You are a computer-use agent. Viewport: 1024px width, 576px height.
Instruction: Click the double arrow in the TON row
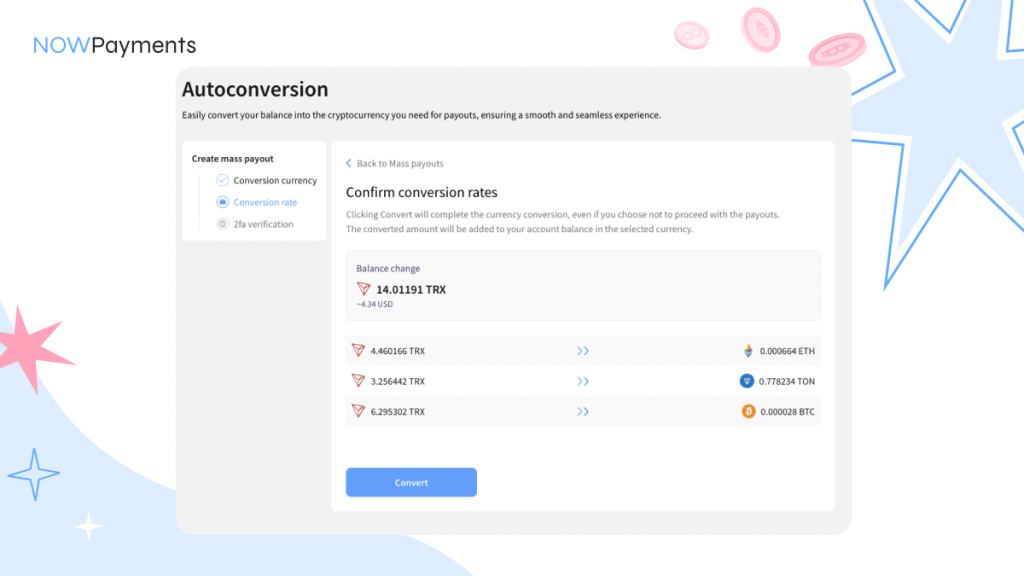click(583, 381)
